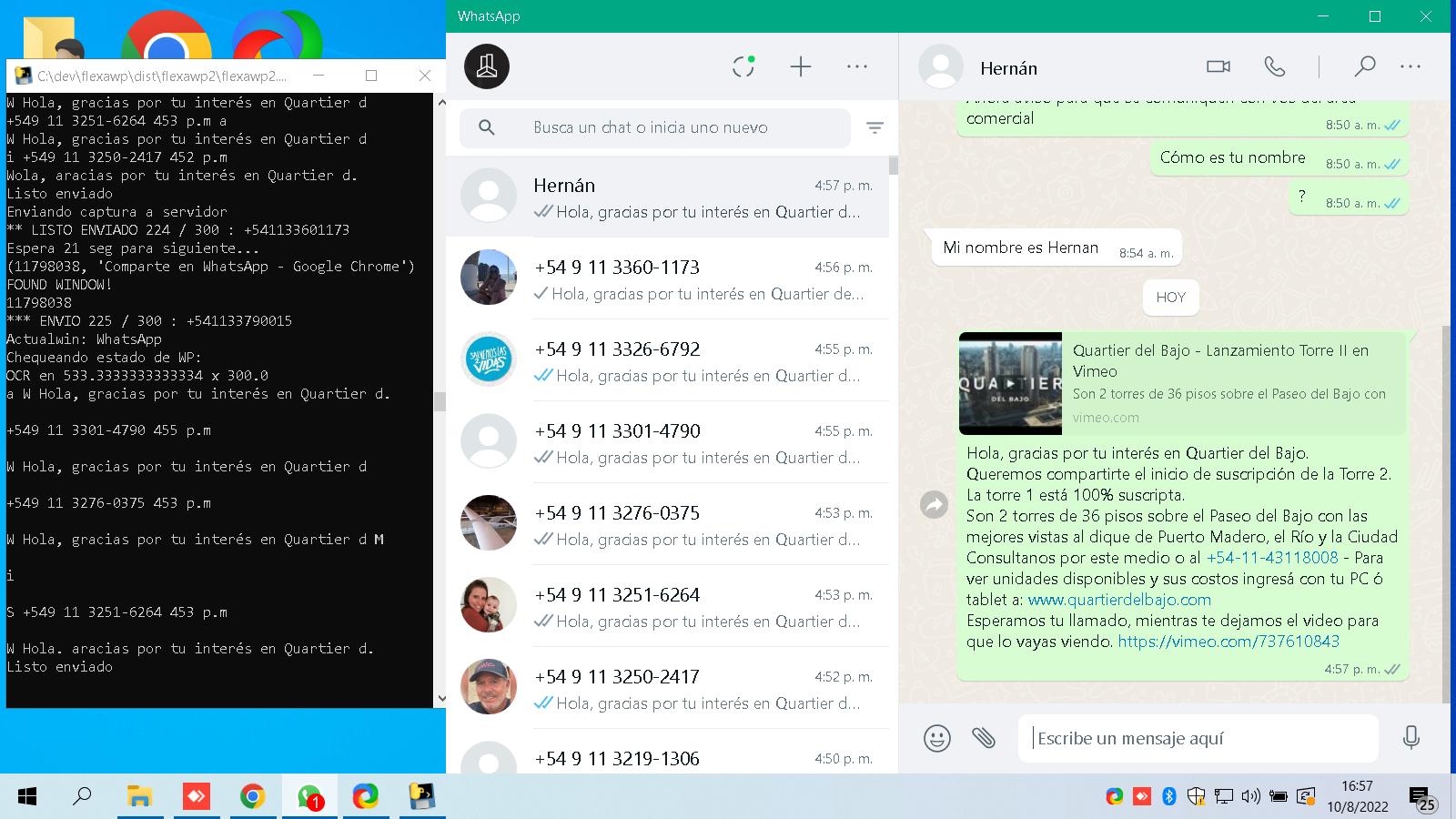
Task: Open conversation options menu dots
Action: pos(1410,66)
